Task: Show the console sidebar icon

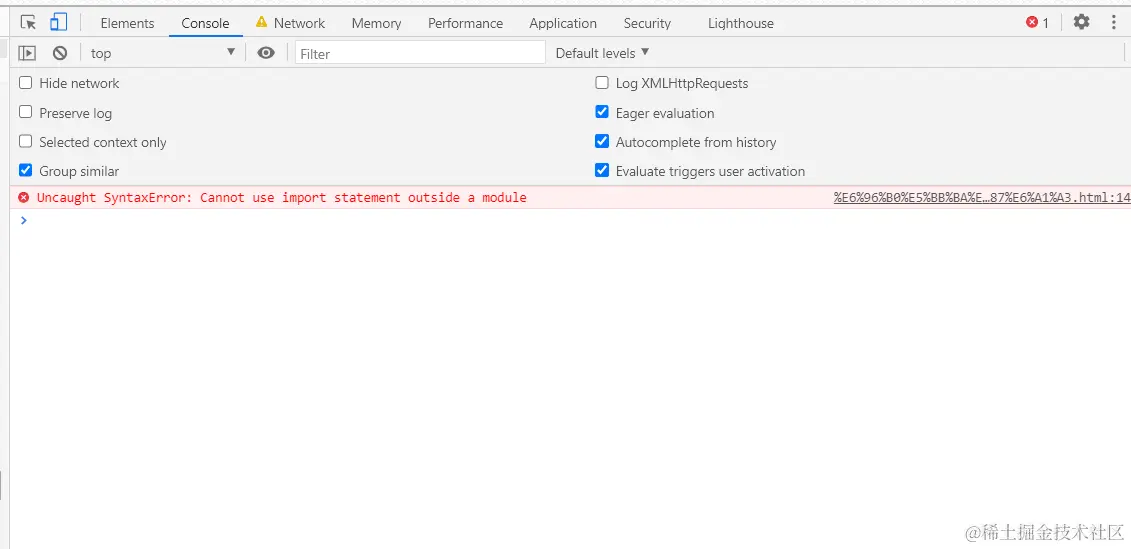Action: [27, 53]
